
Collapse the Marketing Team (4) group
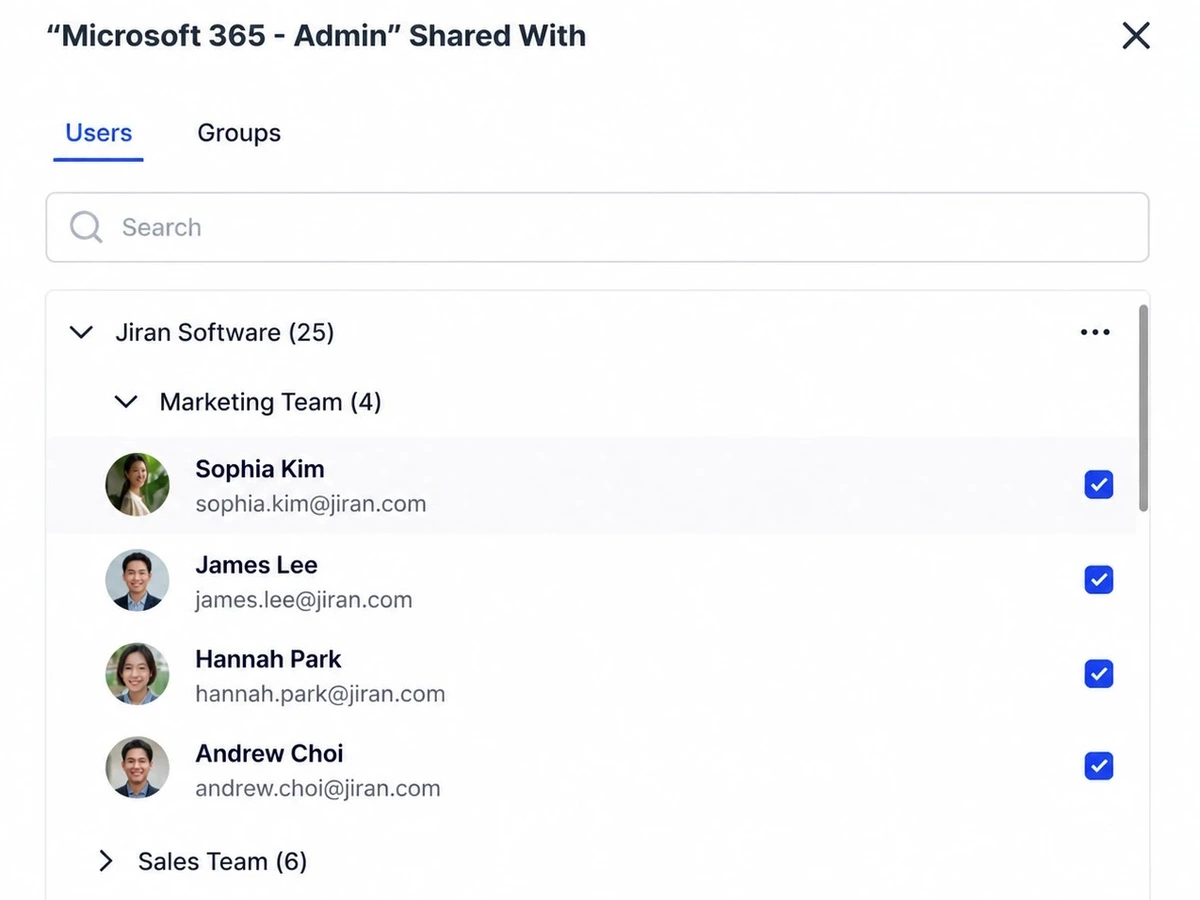126,402
